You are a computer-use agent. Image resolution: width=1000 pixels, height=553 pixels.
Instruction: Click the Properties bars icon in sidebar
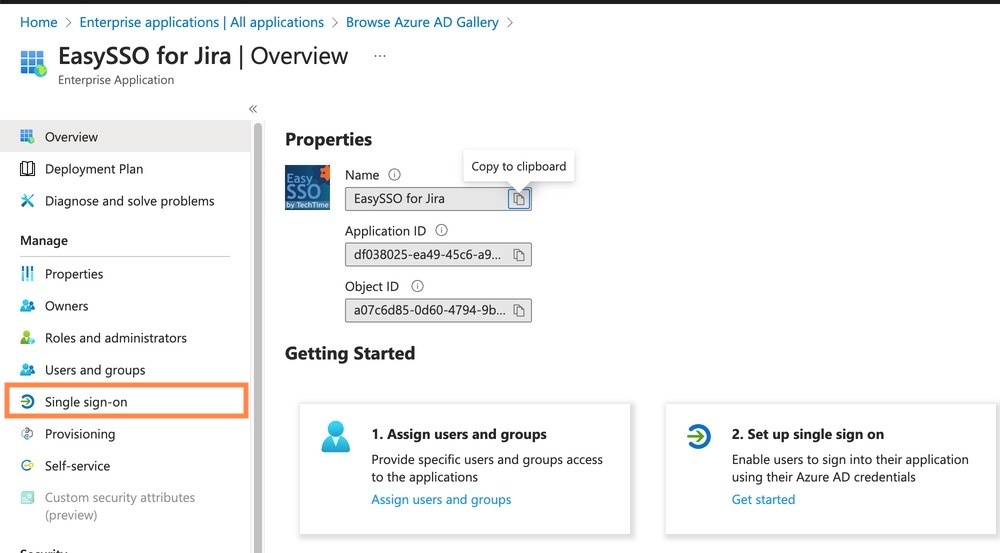point(27,274)
